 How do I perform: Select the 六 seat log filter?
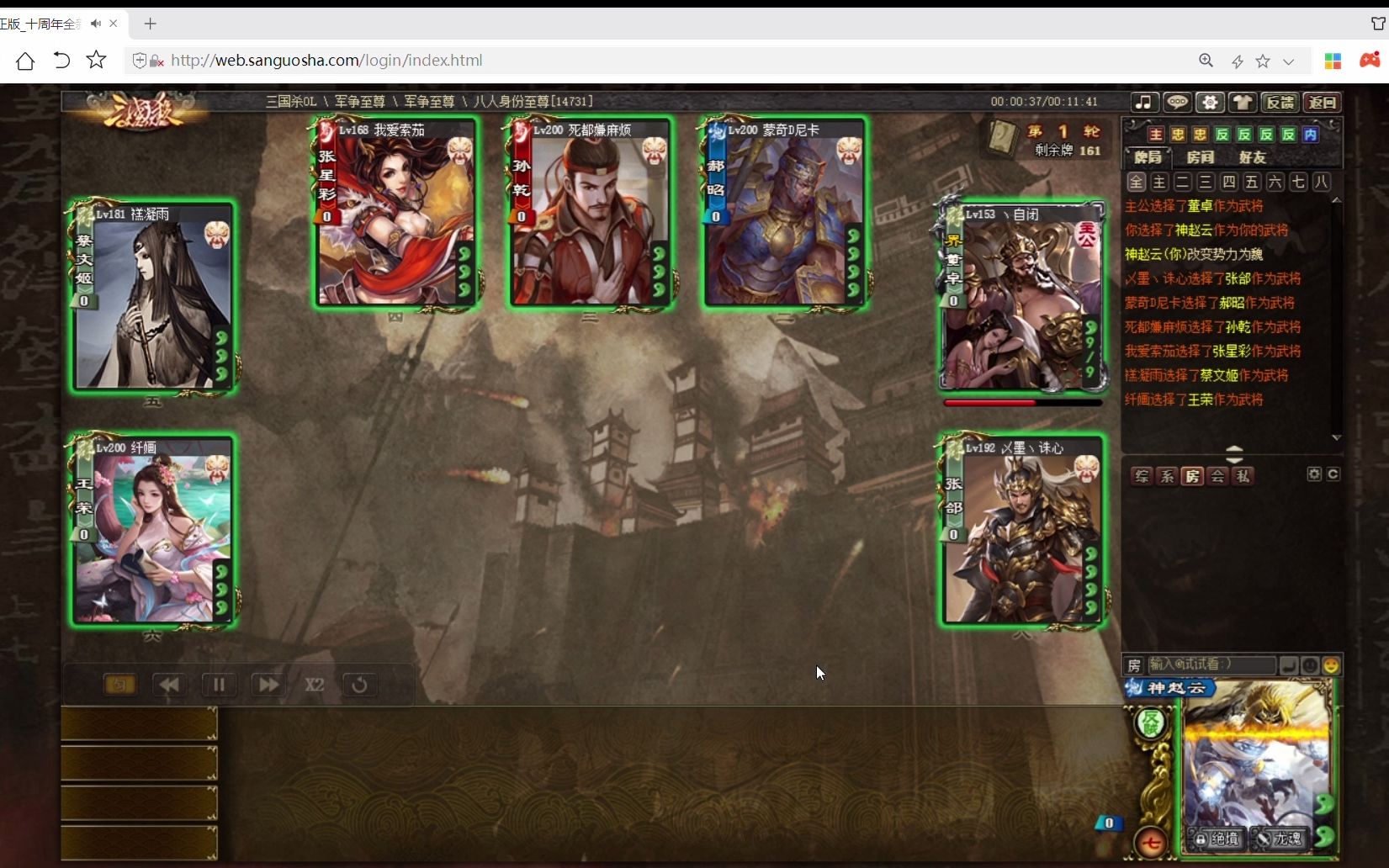point(1275,182)
